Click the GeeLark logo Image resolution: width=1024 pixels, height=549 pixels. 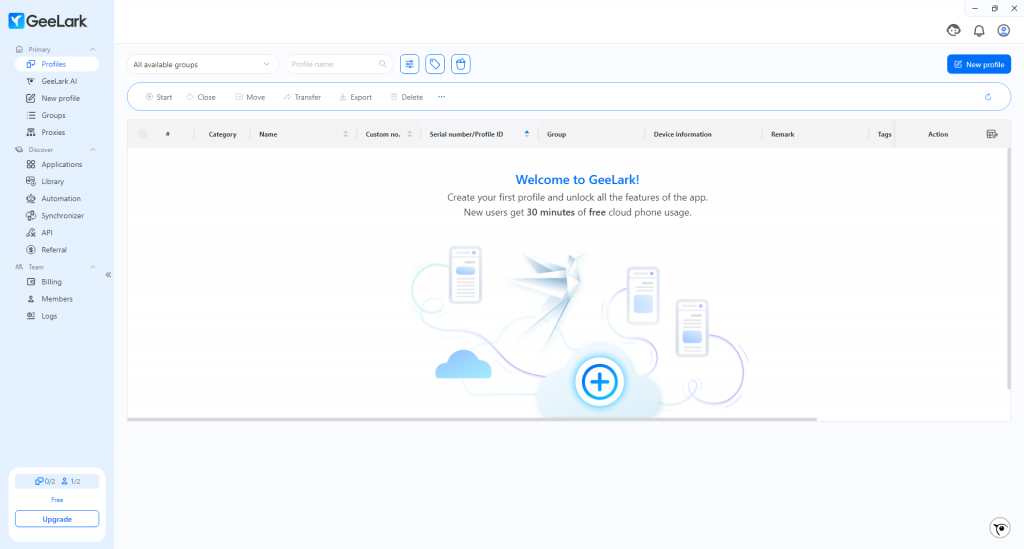[48, 21]
